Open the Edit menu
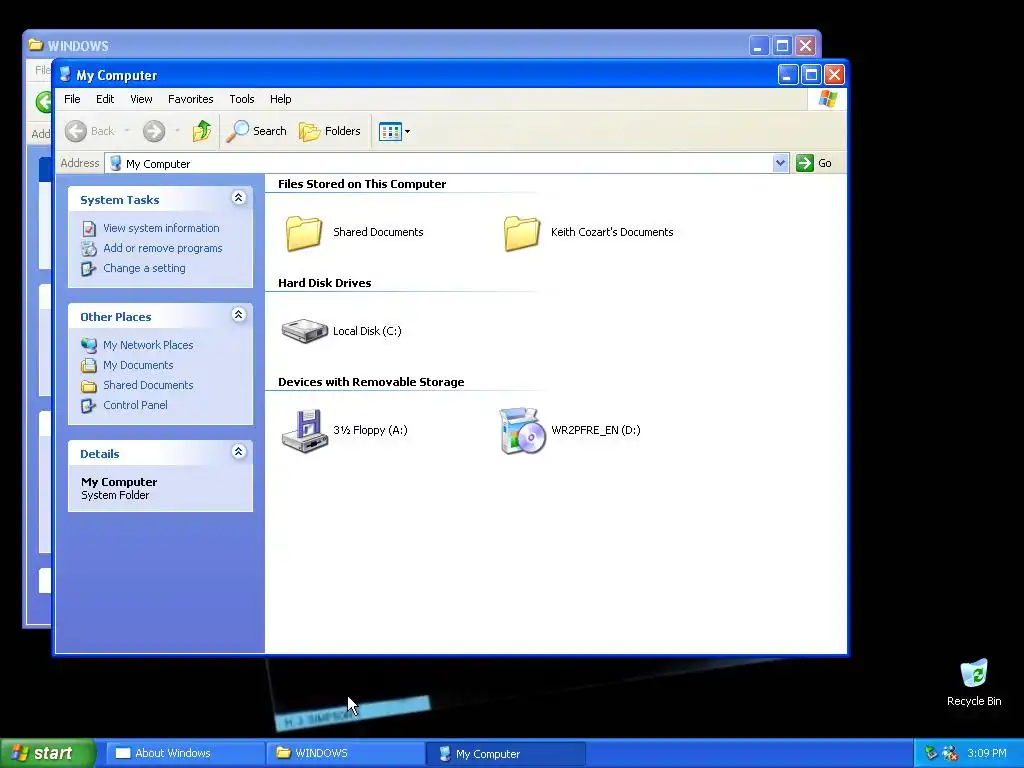 [105, 99]
